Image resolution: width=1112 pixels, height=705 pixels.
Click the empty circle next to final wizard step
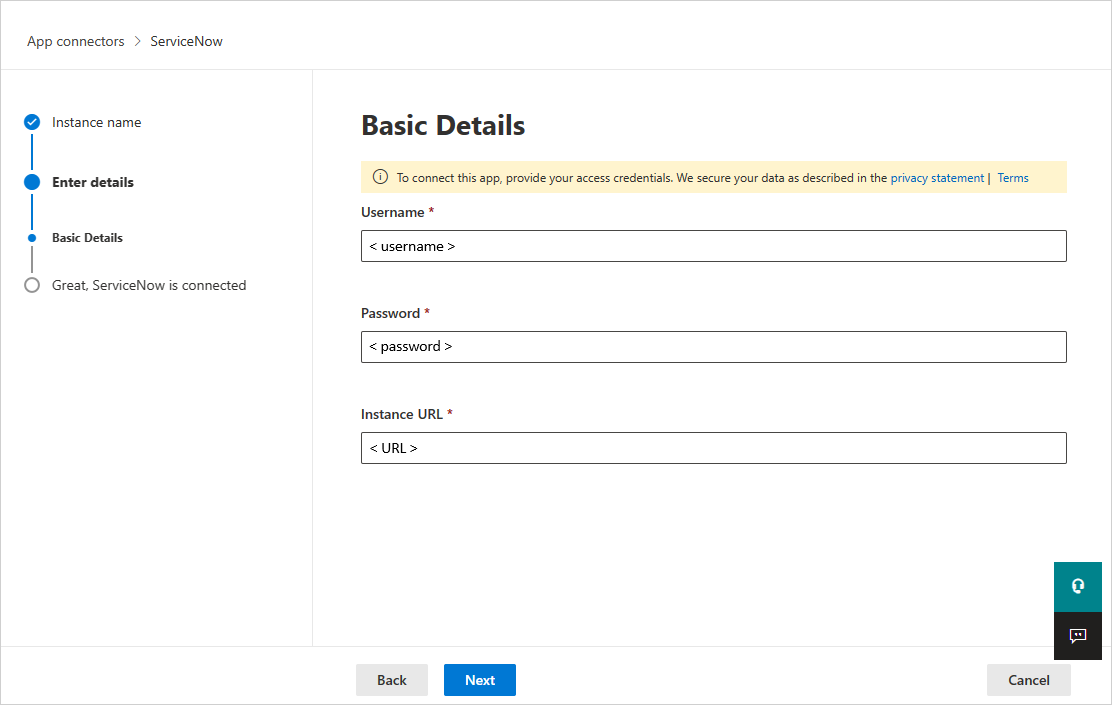tap(31, 284)
